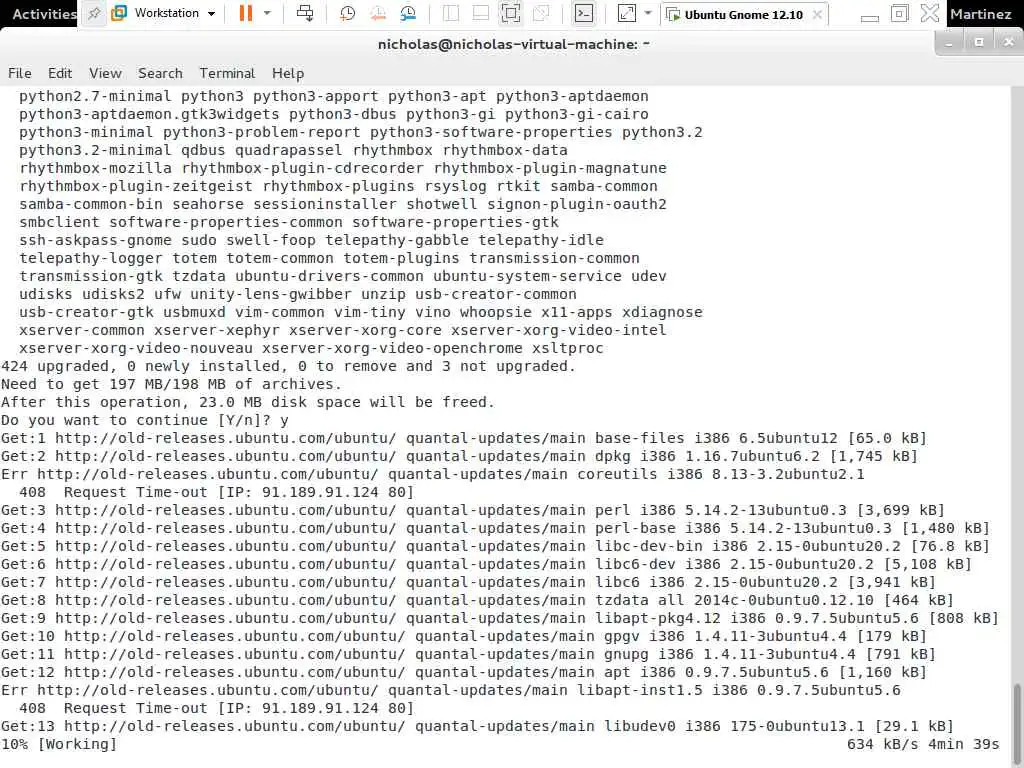Click the Err coreutils error line
Screen dimensions: 1024x768
point(432,474)
